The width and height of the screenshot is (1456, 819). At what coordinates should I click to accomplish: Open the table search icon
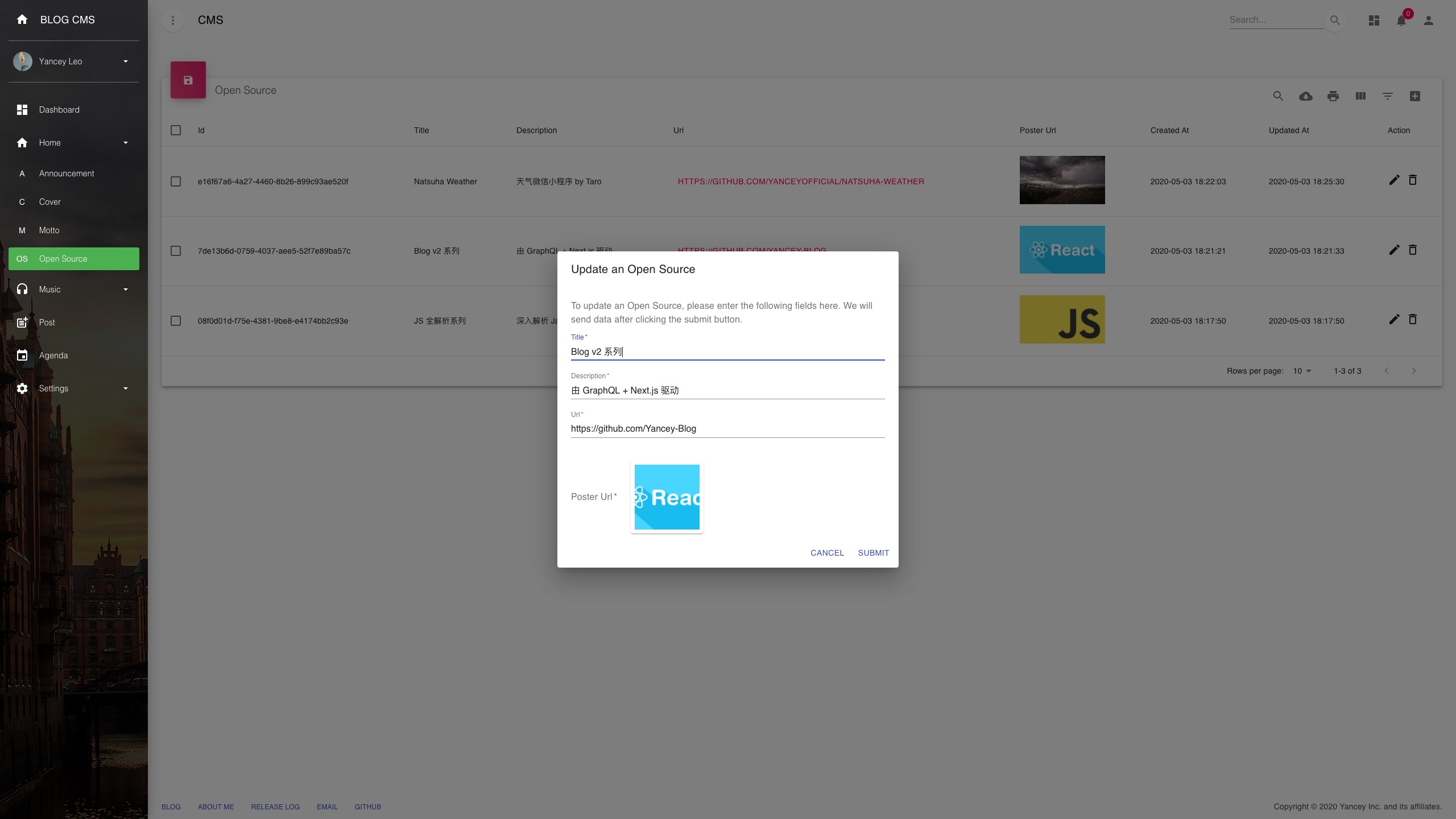point(1278,96)
